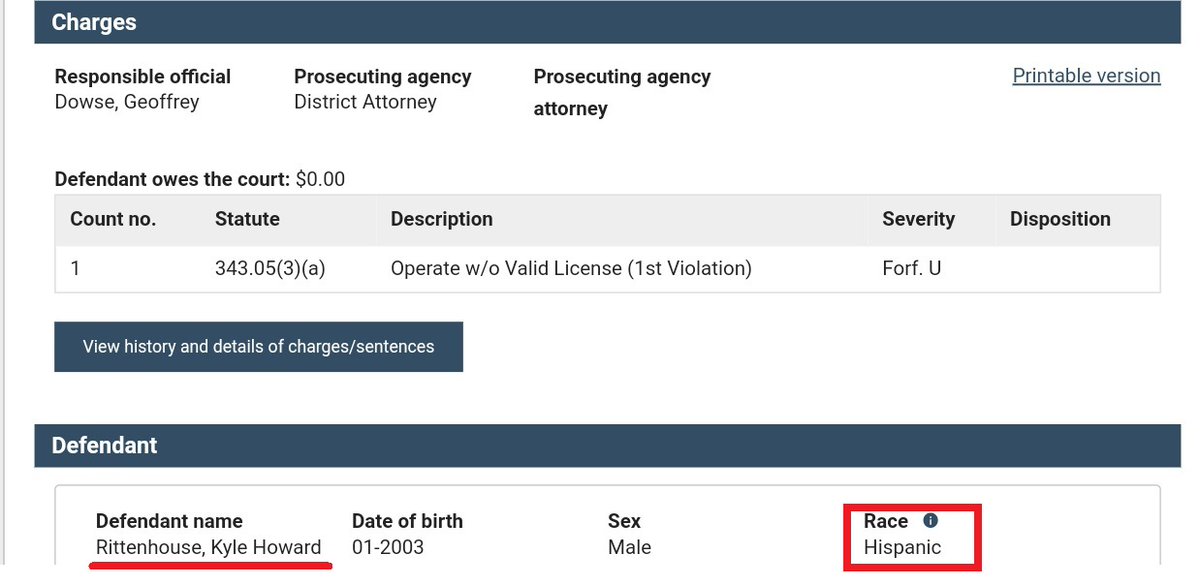Image resolution: width=1200 pixels, height=585 pixels.
Task: Open the Printable version link
Action: click(x=1086, y=76)
